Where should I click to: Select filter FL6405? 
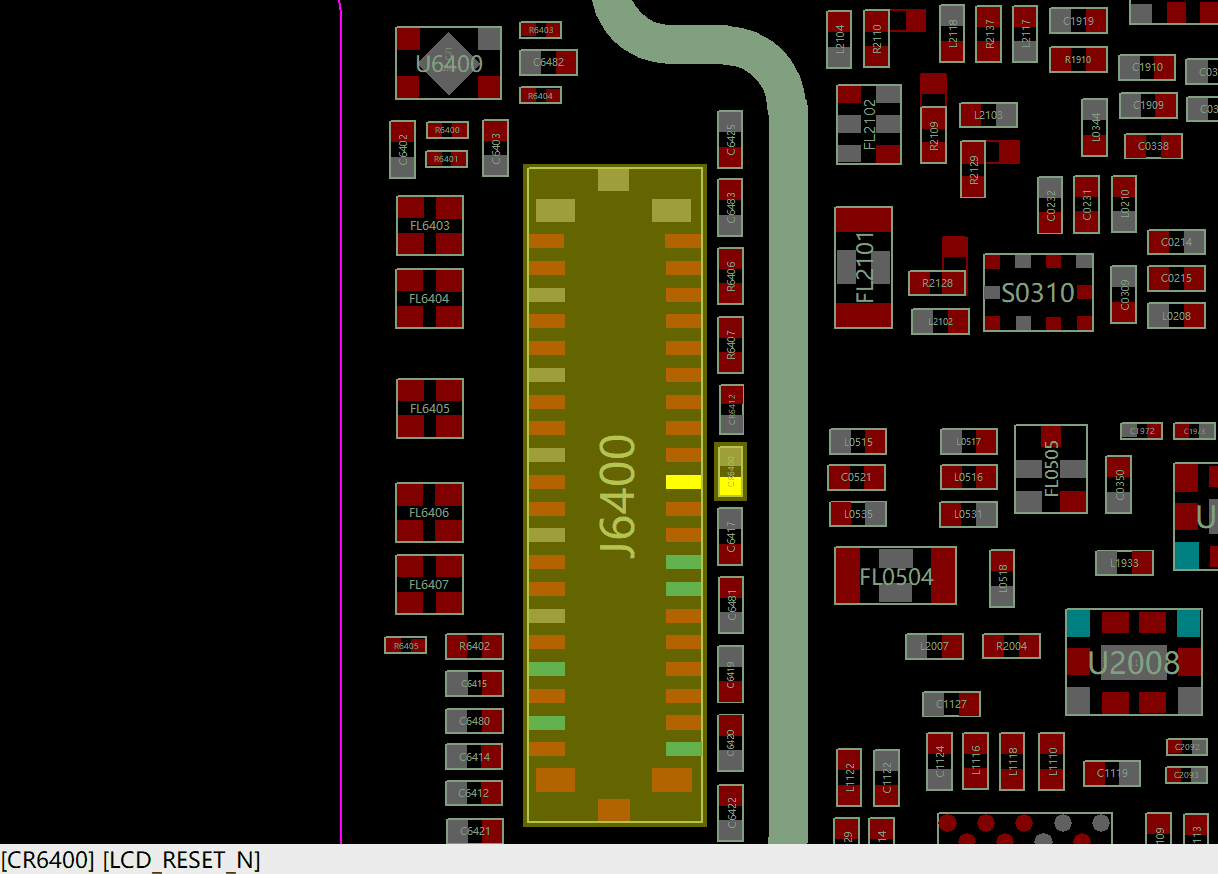(x=430, y=409)
